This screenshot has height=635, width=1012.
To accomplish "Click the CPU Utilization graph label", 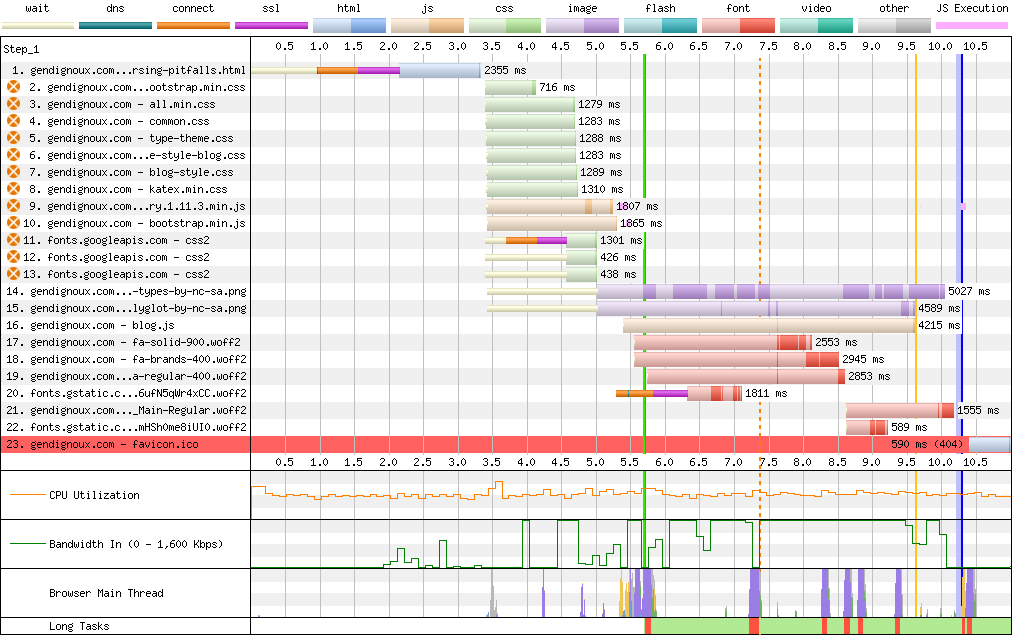I will pyautogui.click(x=94, y=495).
